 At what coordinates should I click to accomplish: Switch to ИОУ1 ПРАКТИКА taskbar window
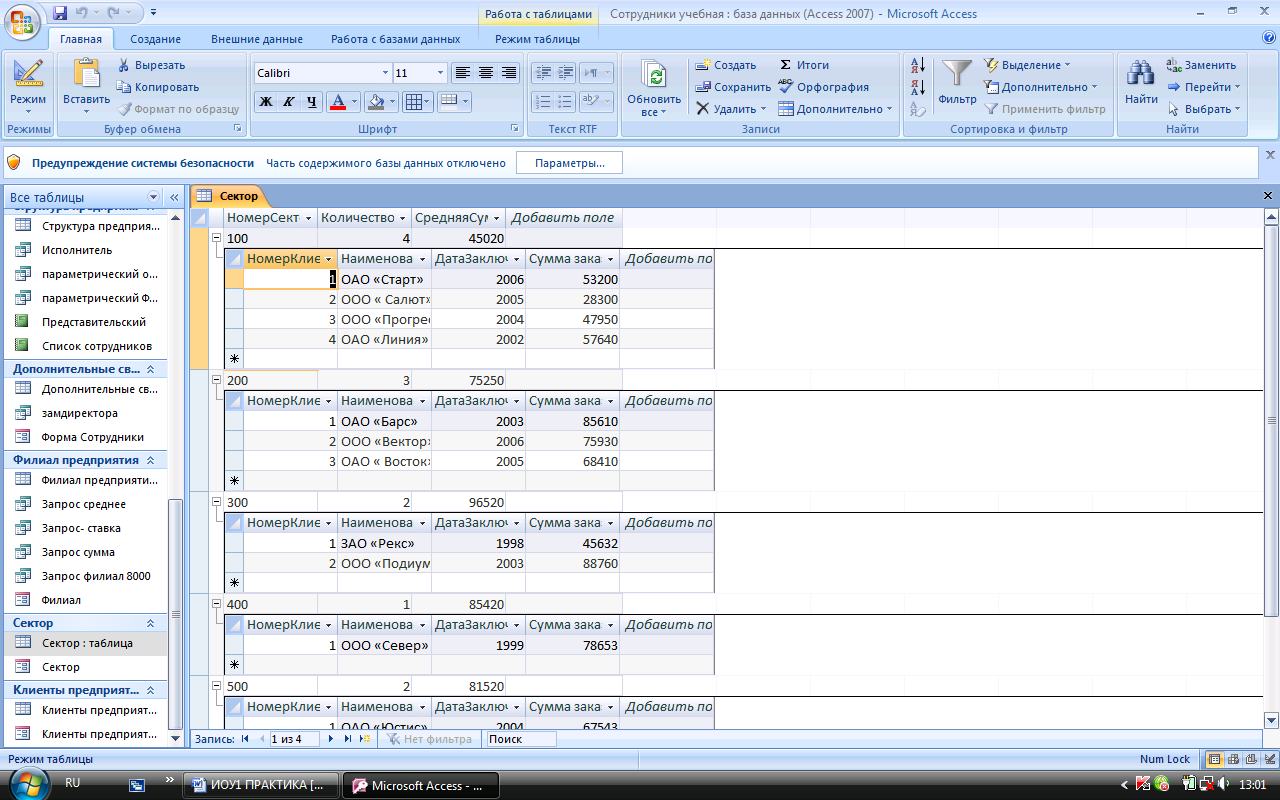260,785
